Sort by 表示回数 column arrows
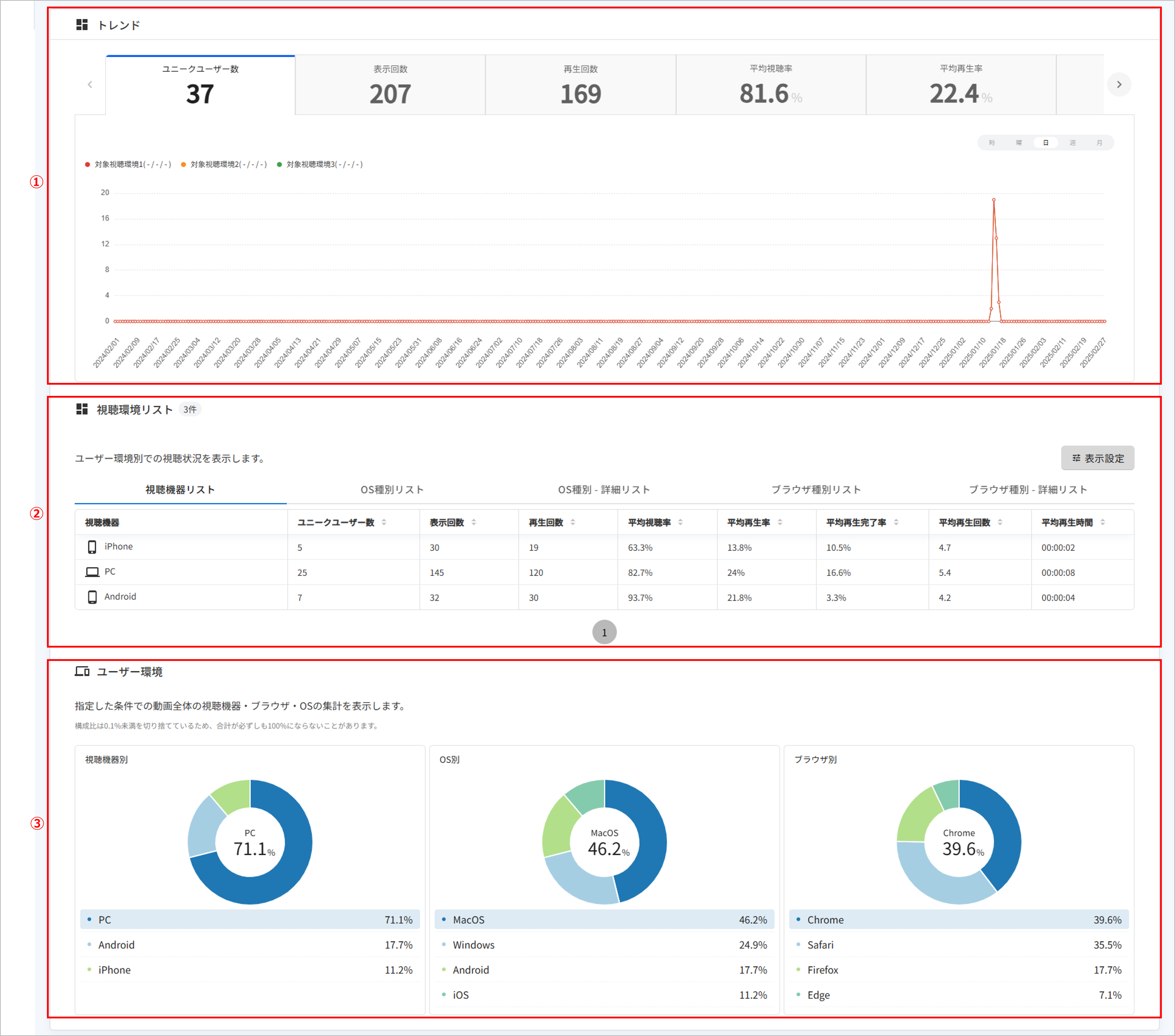Viewport: 1175px width, 1036px height. tap(474, 522)
